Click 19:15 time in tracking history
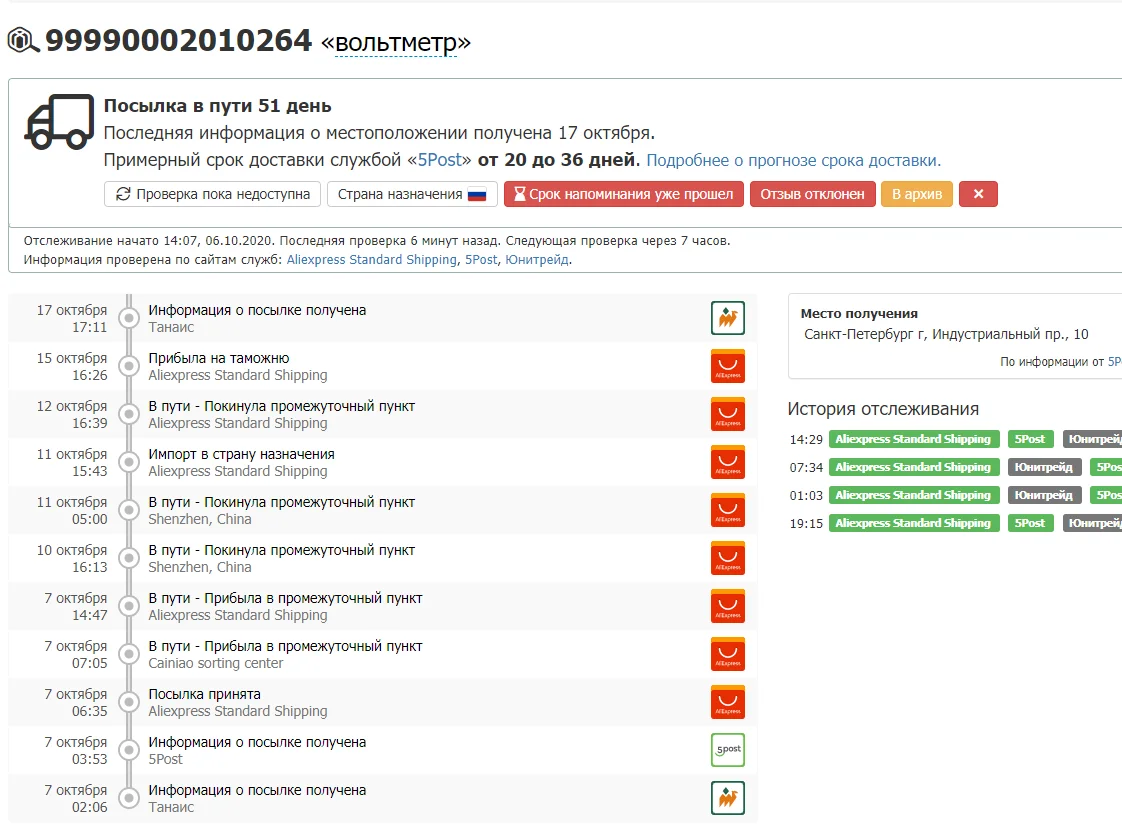This screenshot has height=831, width=1122. 806,524
